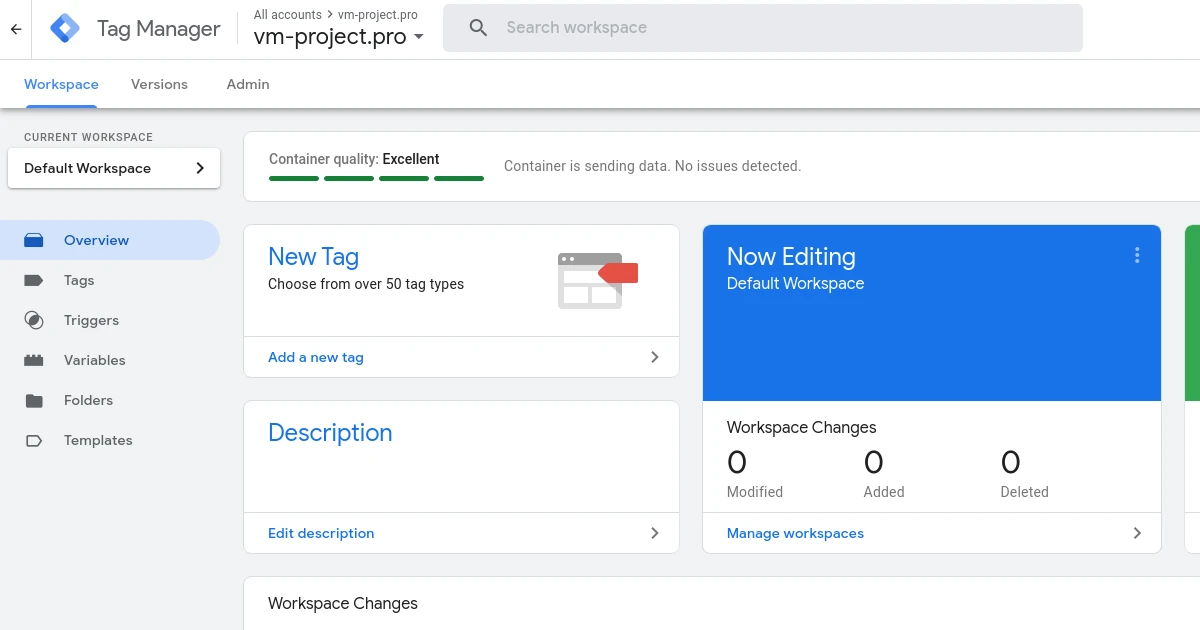Click the Edit description link
The width and height of the screenshot is (1200, 630).
[x=321, y=533]
